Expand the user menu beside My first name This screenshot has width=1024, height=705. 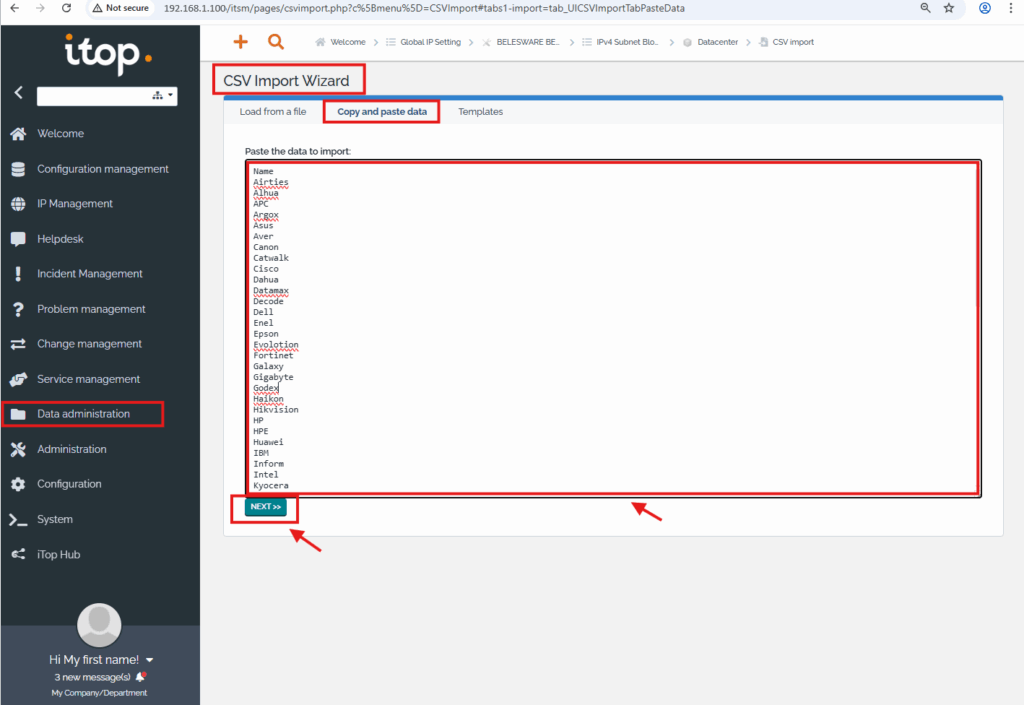[149, 660]
